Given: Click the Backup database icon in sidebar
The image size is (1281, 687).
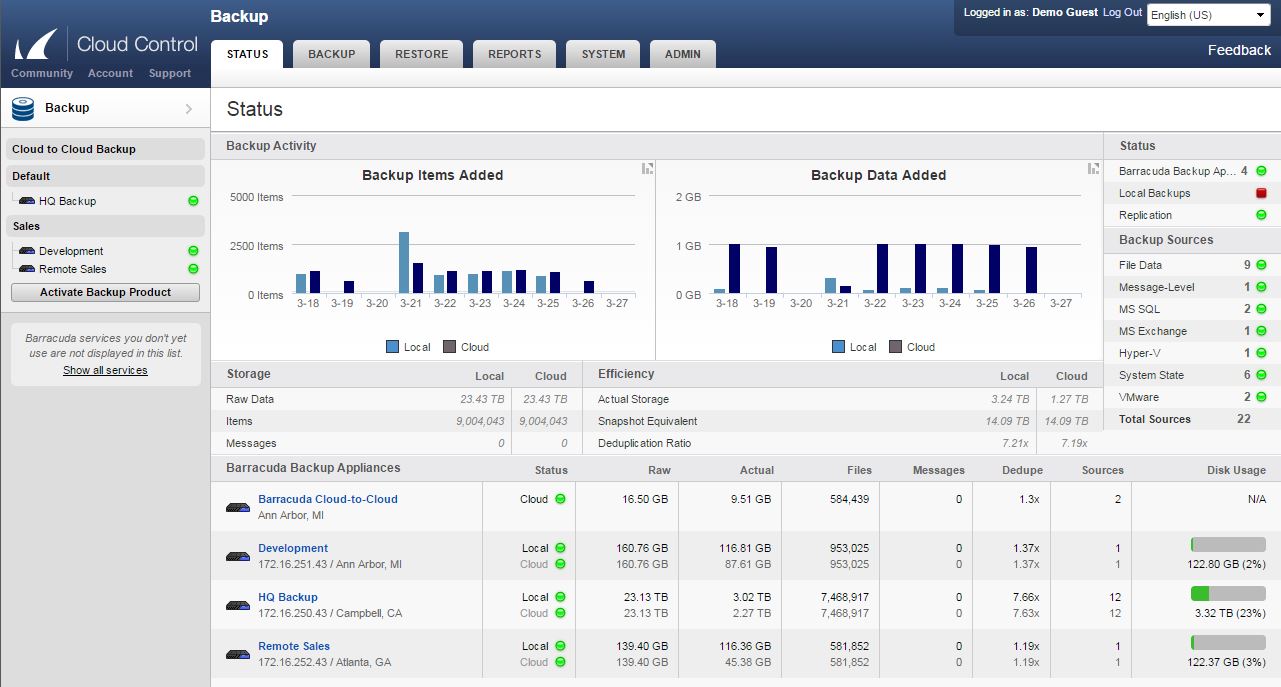Looking at the screenshot, I should point(23,108).
